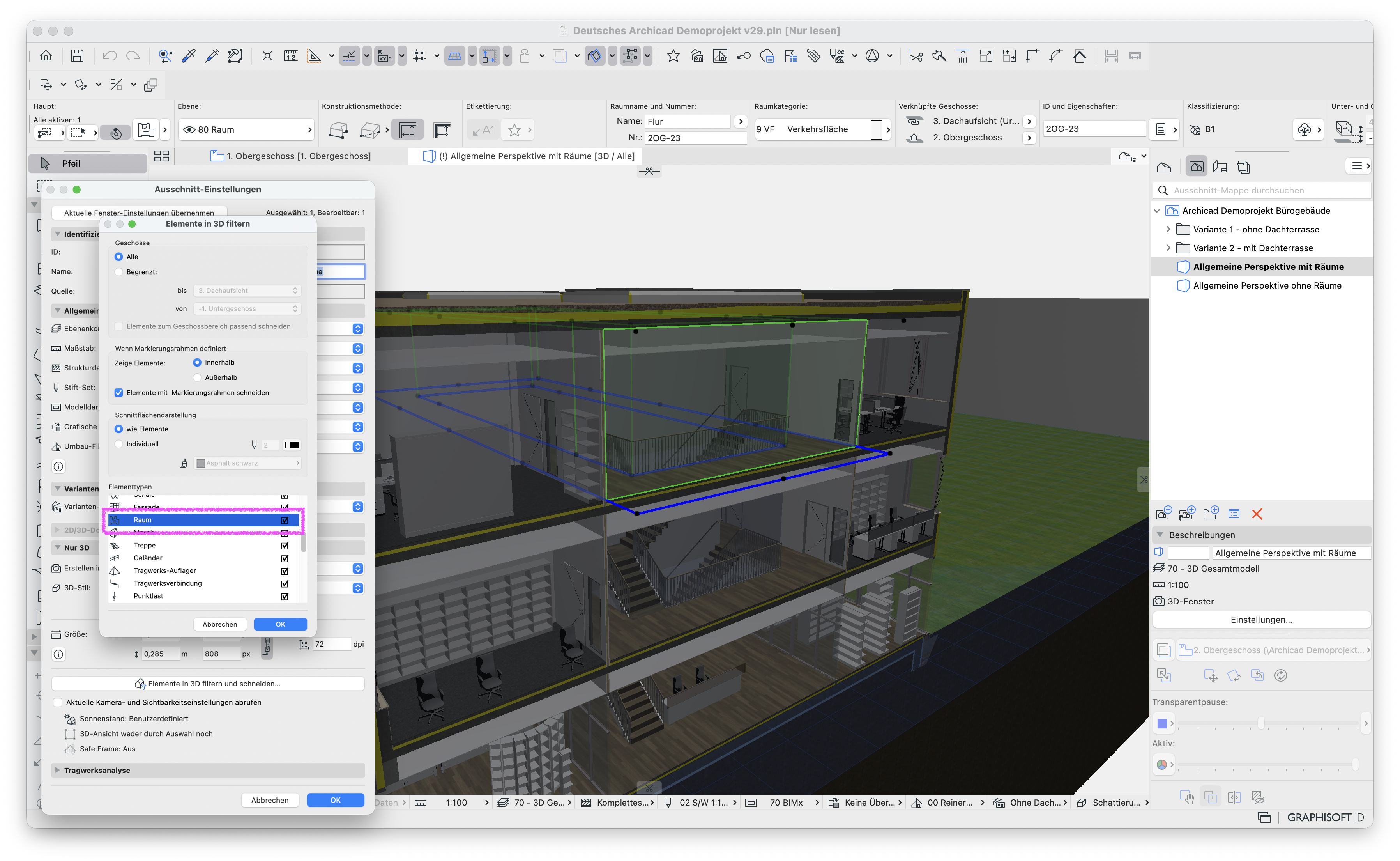This screenshot has height=861, width=1400.
Task: Select Individuell radio button
Action: point(118,444)
